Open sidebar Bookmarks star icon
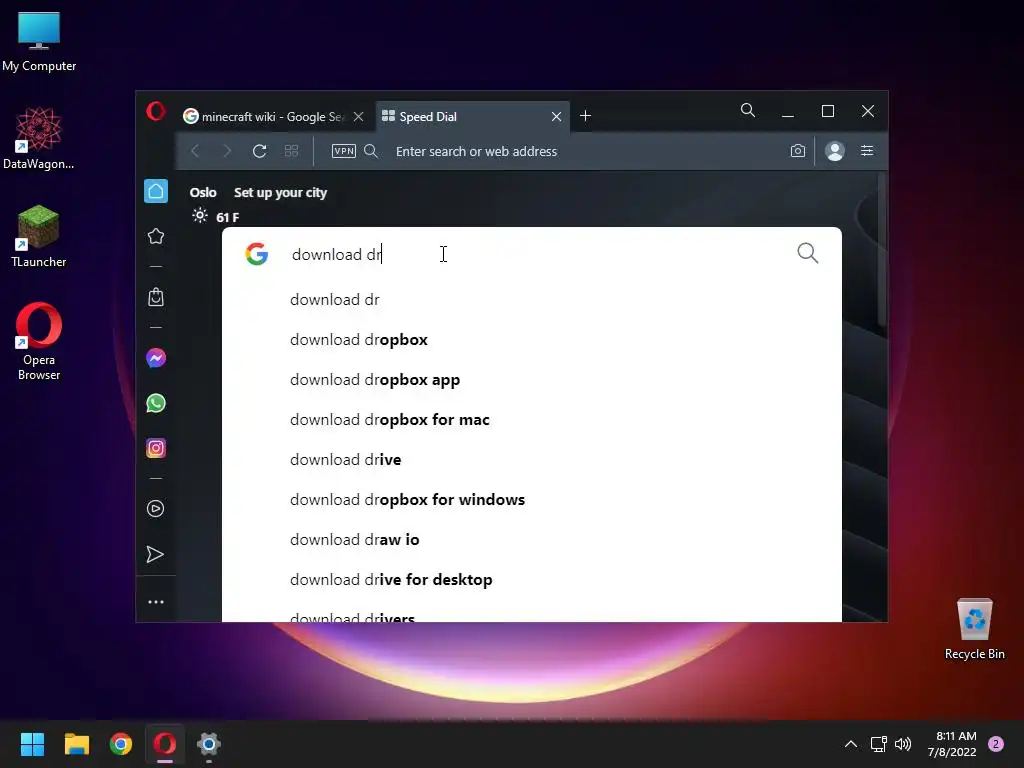Screen dimensions: 1024x768 pos(156,236)
